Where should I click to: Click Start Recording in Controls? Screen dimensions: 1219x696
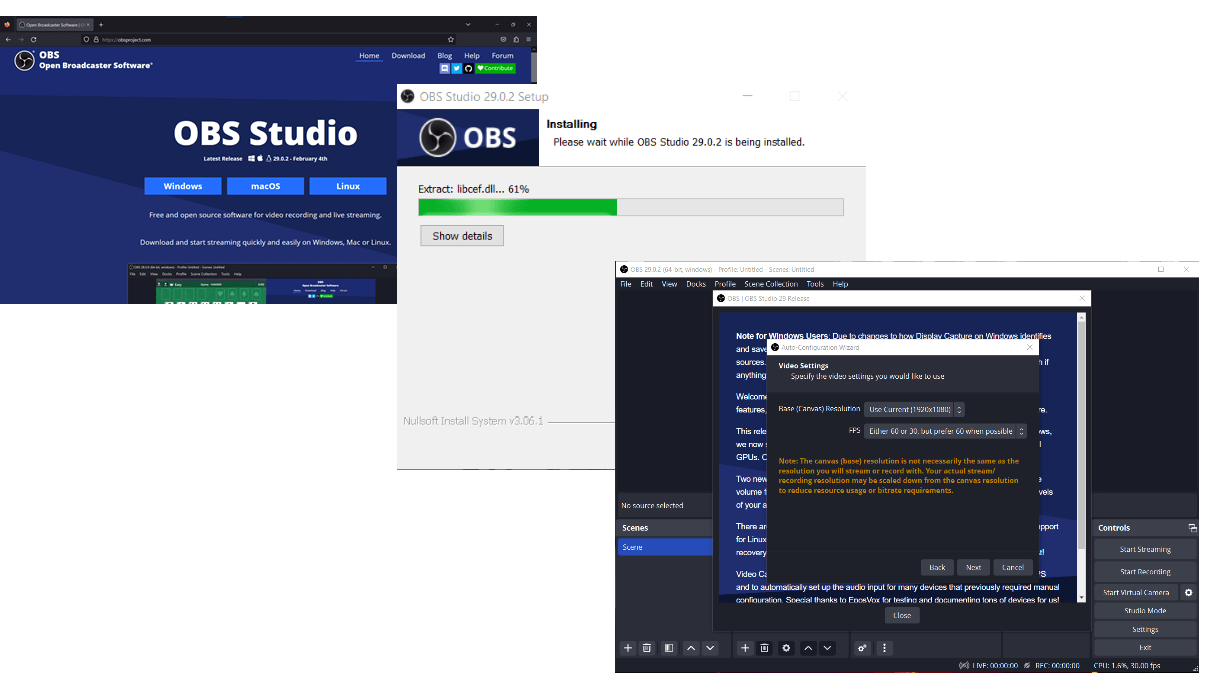point(1145,571)
